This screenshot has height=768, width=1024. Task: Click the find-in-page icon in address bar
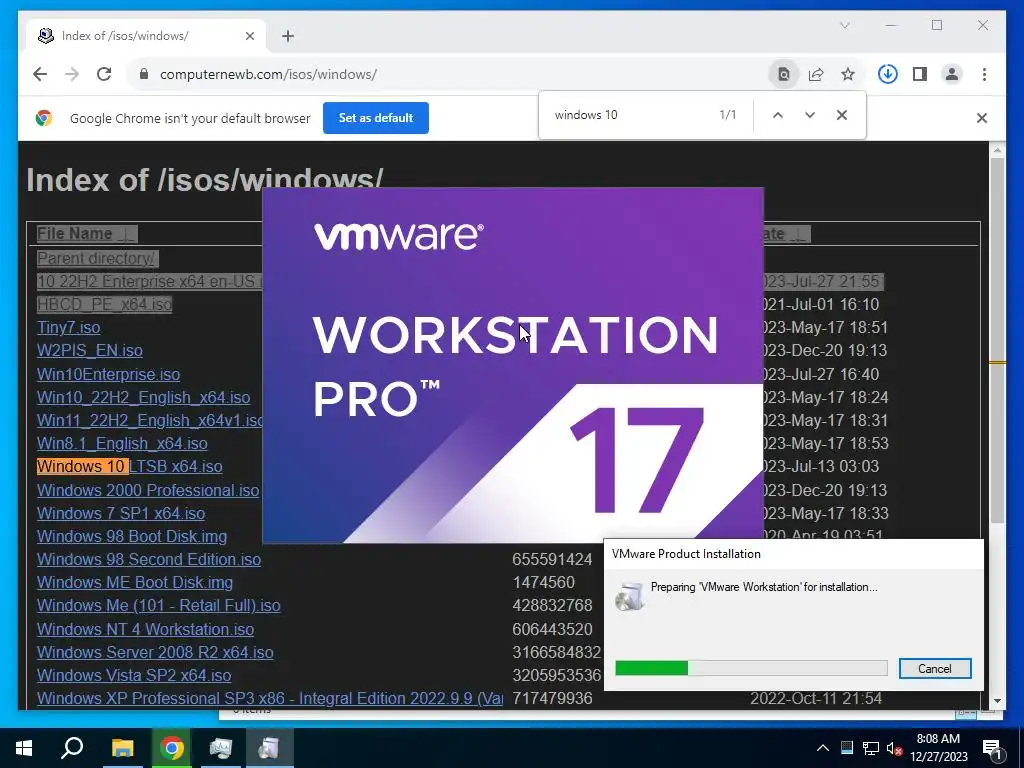(x=784, y=74)
